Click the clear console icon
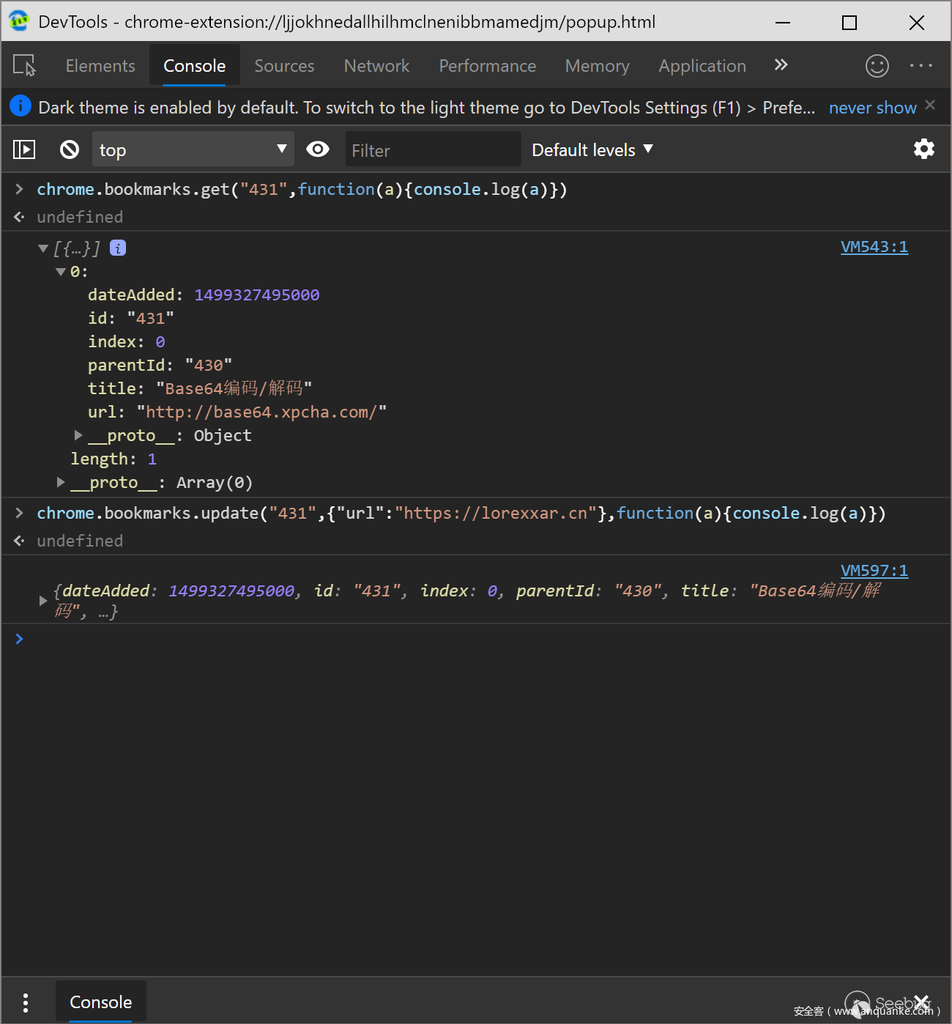Screen dimensions: 952x1024 (x=69, y=150)
